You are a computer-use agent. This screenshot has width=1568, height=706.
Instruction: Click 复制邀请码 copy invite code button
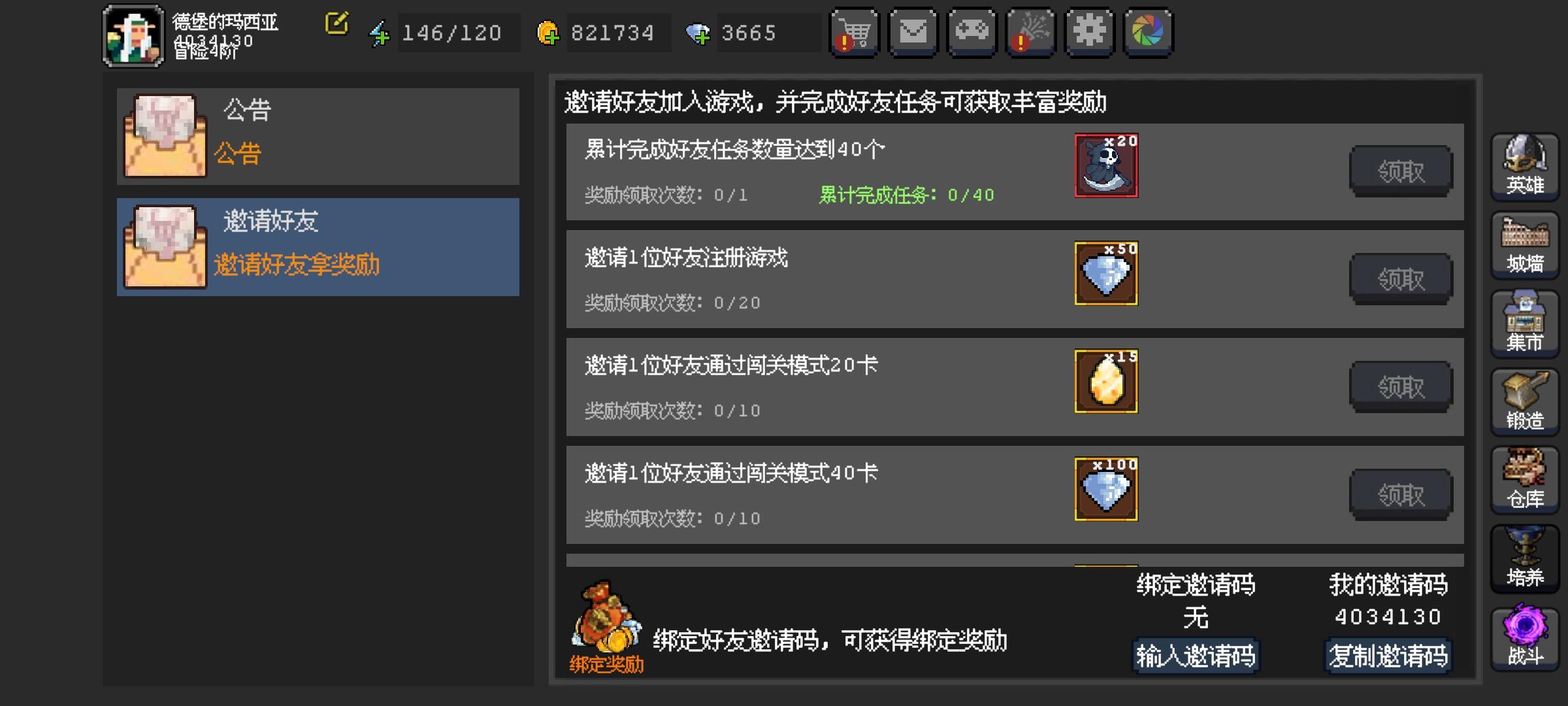[1388, 656]
